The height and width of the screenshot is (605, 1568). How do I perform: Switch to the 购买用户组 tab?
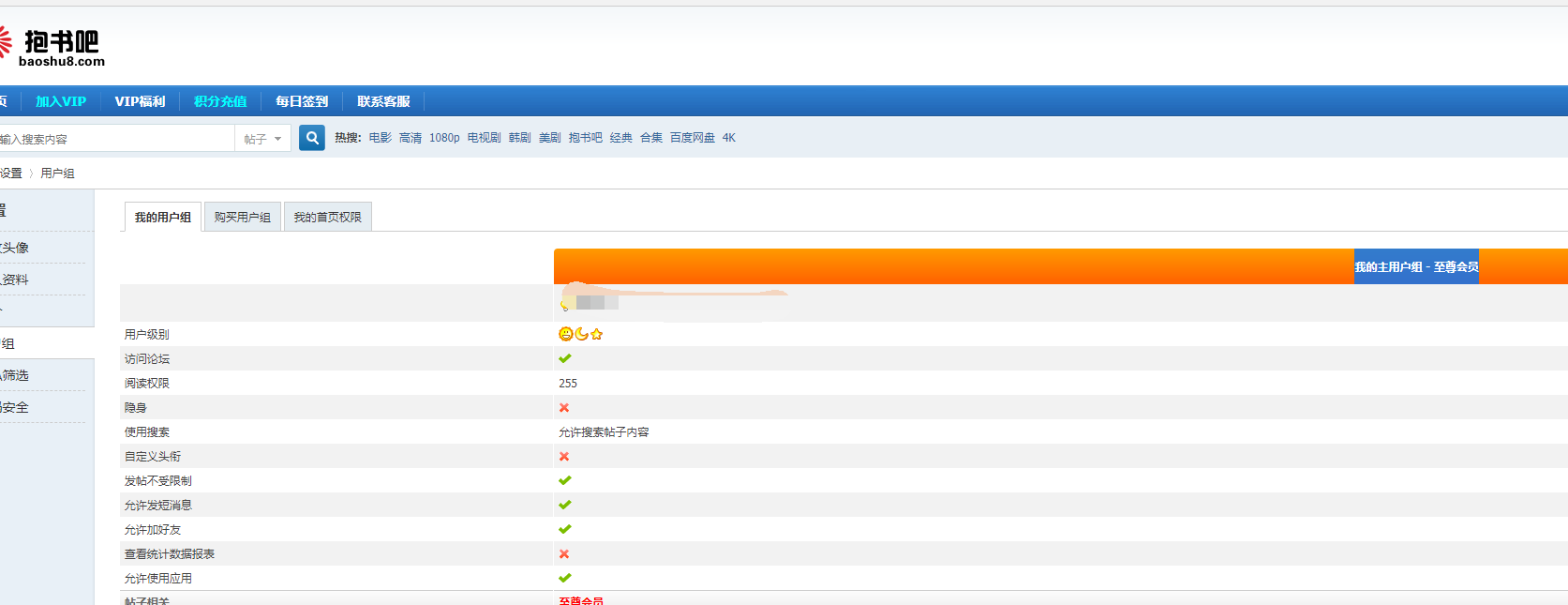243,217
